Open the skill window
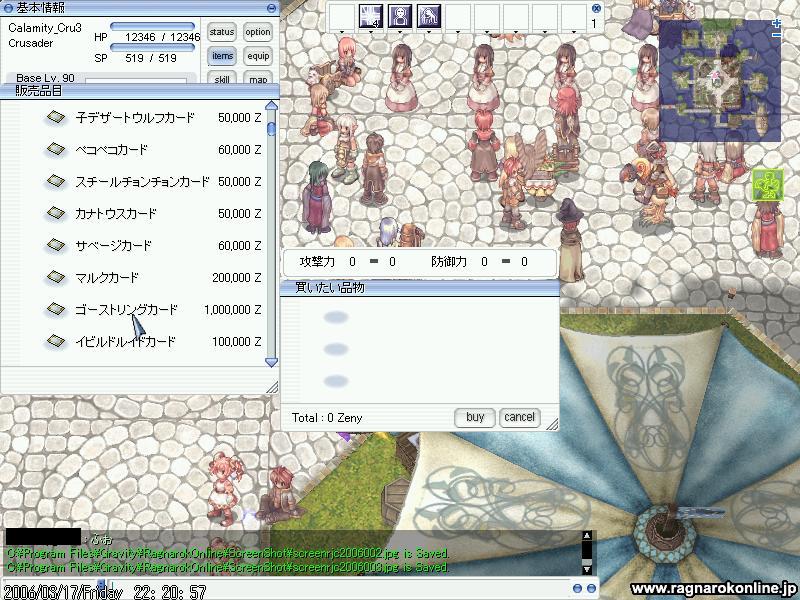 (222, 79)
